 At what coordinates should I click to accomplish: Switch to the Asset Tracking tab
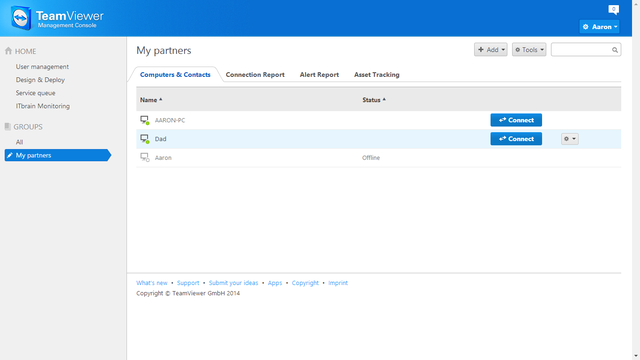click(377, 75)
